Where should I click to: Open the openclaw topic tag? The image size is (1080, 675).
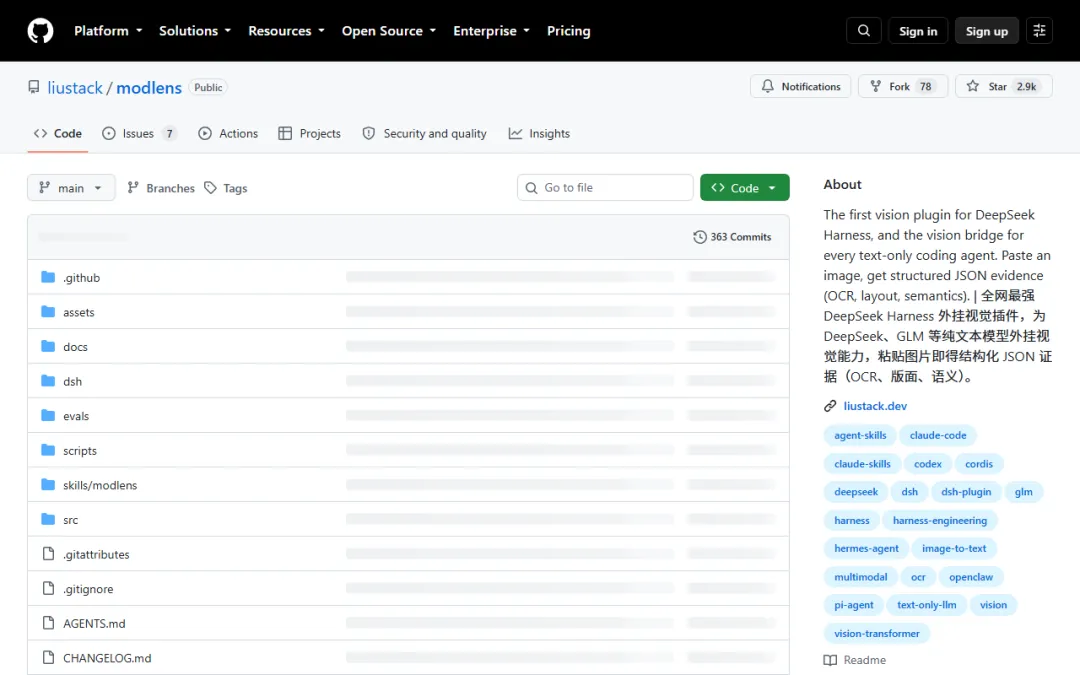click(x=970, y=577)
